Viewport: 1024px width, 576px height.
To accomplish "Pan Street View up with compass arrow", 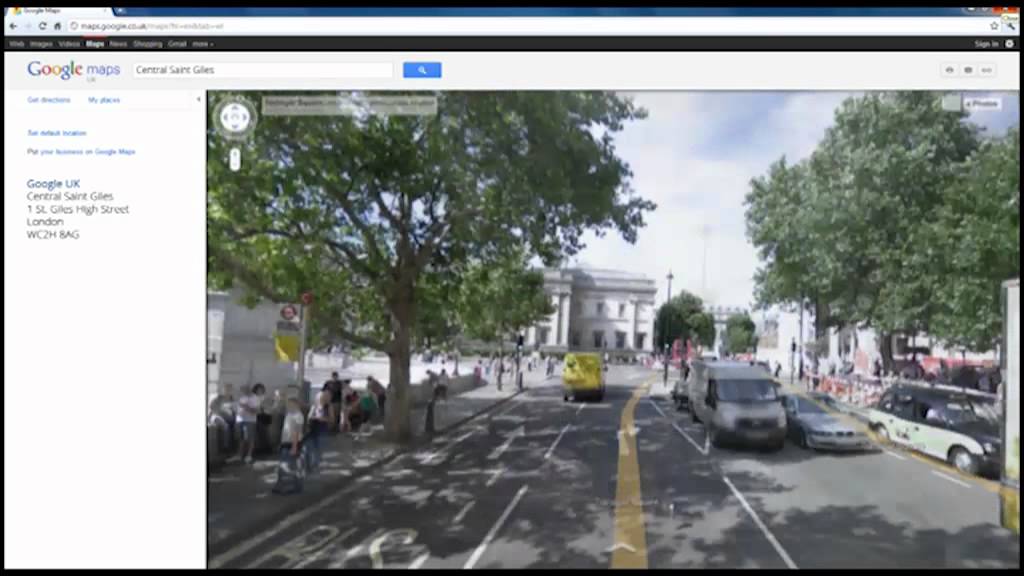I will [235, 108].
